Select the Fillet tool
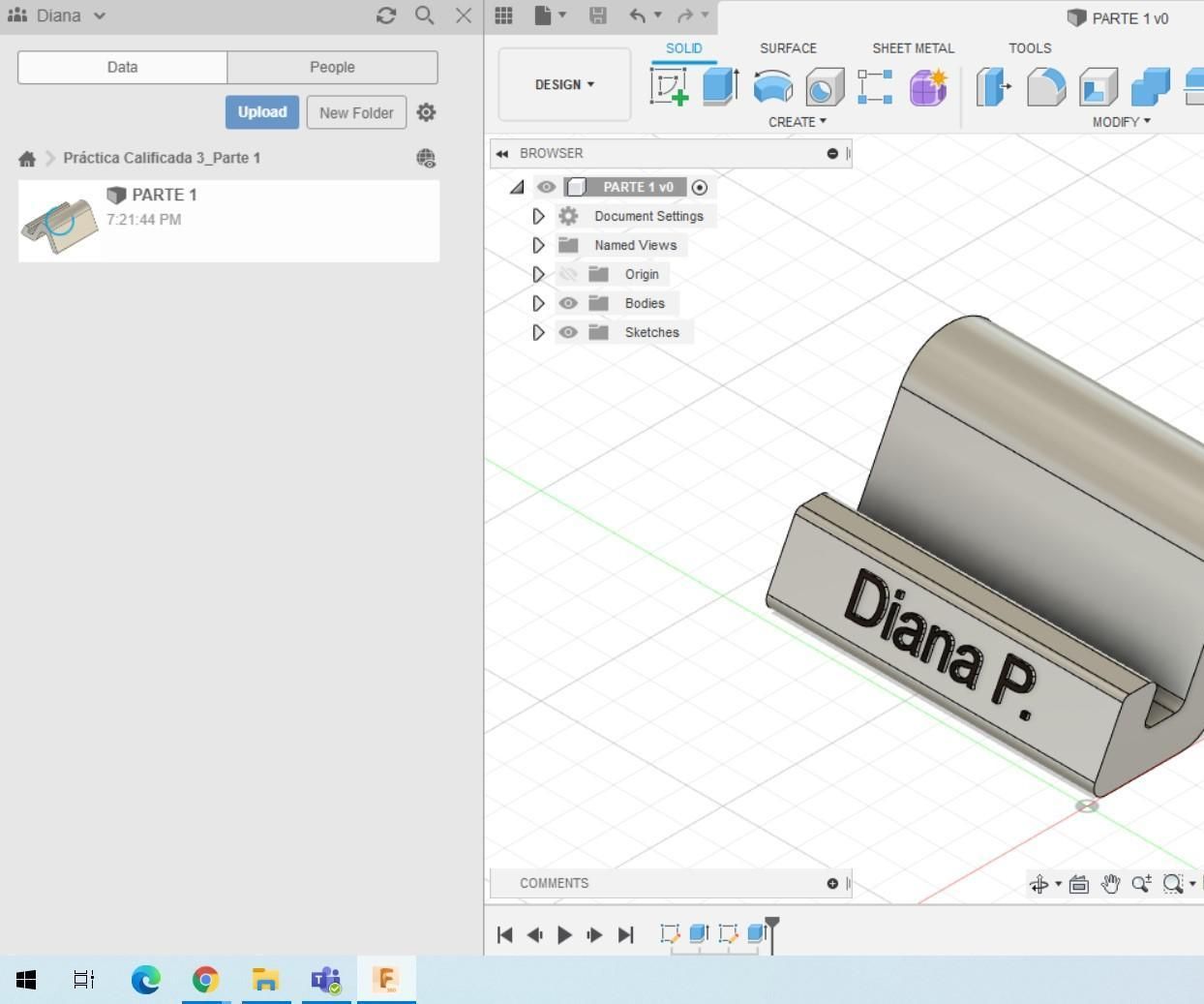This screenshot has width=1204, height=1004. [1046, 86]
